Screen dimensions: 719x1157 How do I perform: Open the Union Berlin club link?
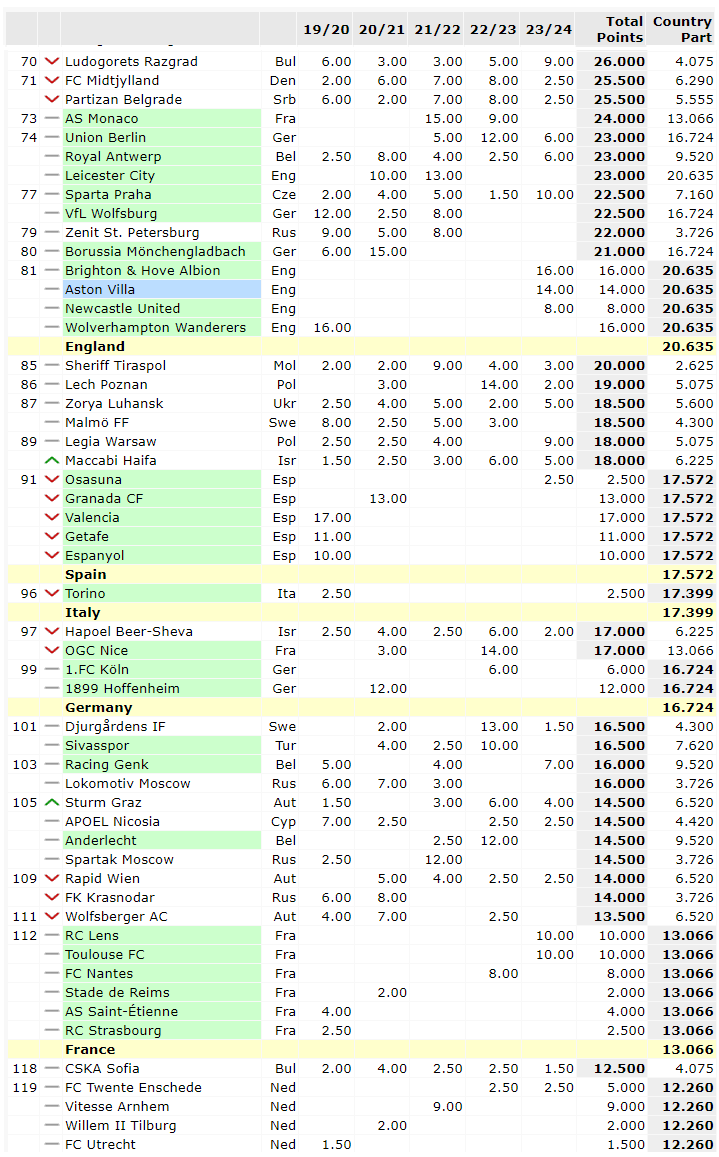(106, 137)
